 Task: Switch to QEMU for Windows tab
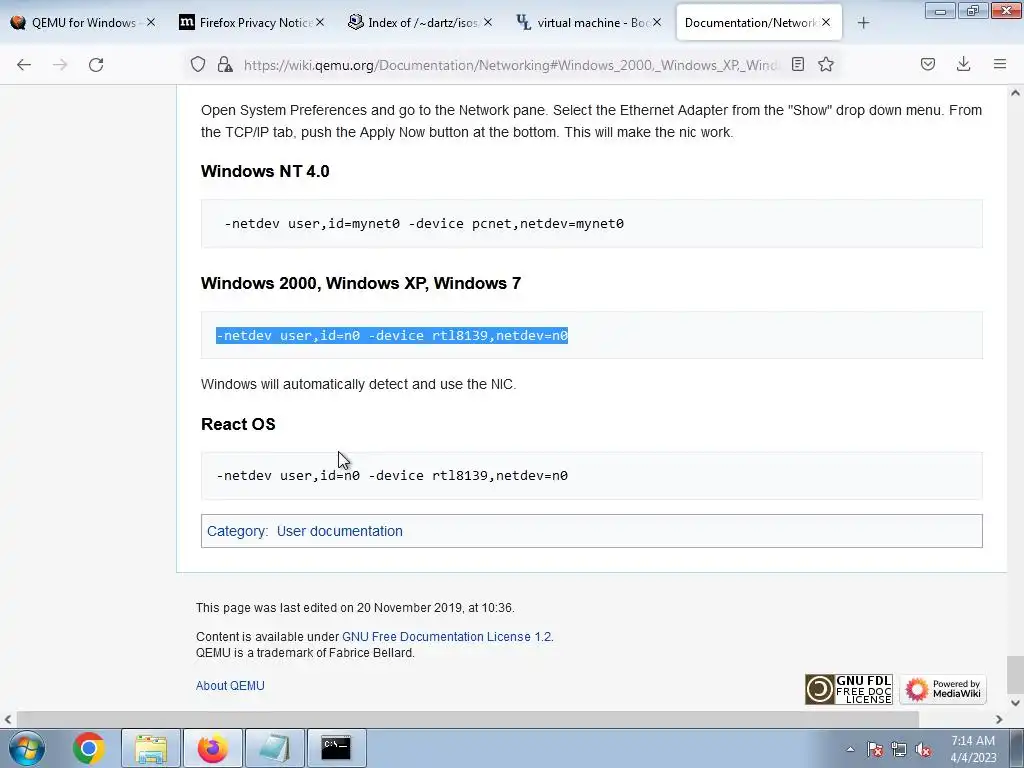coord(83,22)
